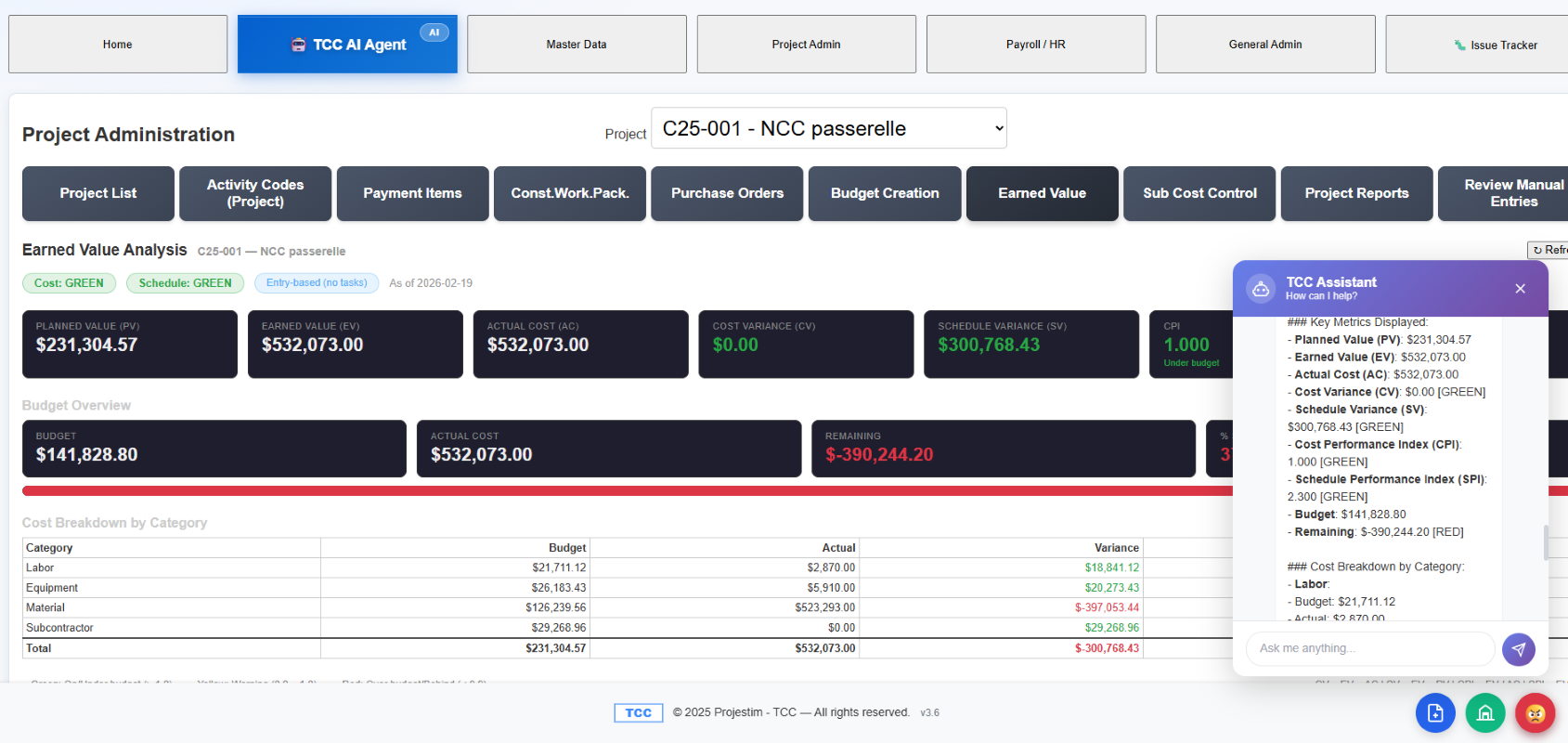
Task: Click the Refresh button
Action: (x=1549, y=250)
